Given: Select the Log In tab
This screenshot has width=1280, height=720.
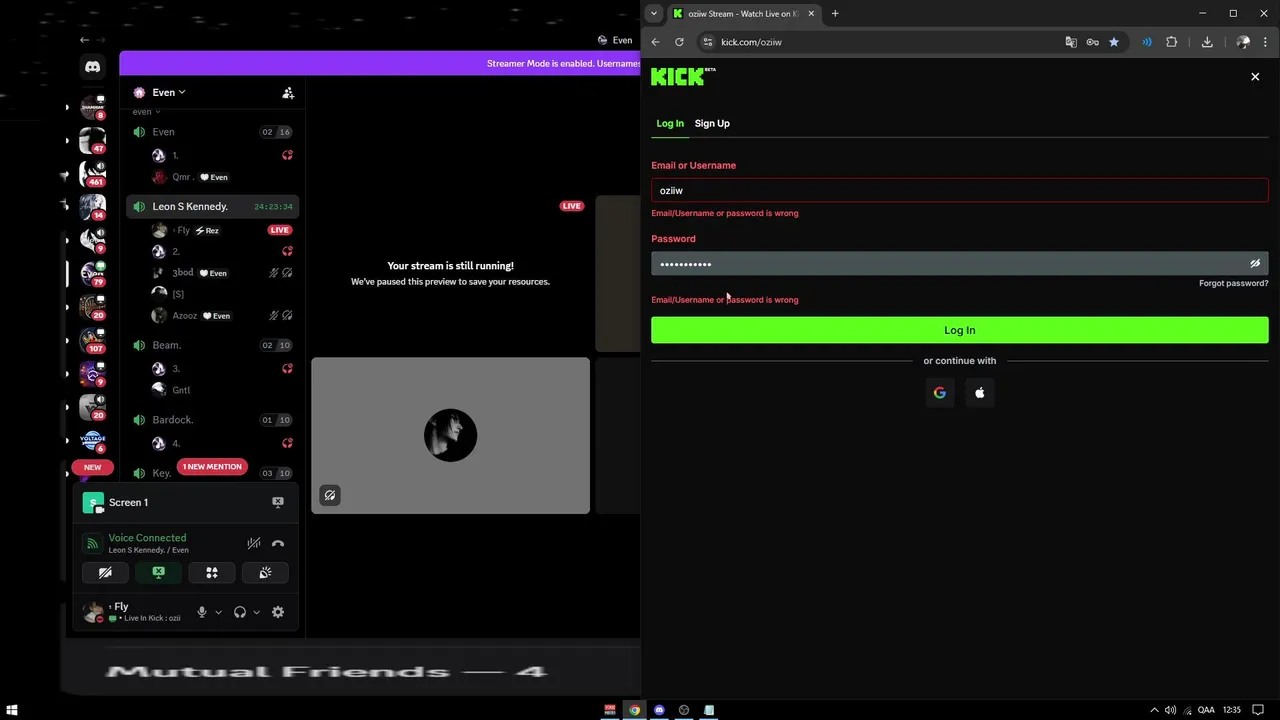Looking at the screenshot, I should coord(670,123).
